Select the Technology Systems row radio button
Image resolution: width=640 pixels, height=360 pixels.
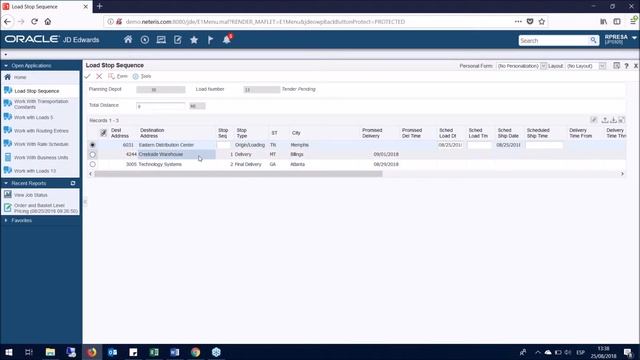click(x=93, y=164)
